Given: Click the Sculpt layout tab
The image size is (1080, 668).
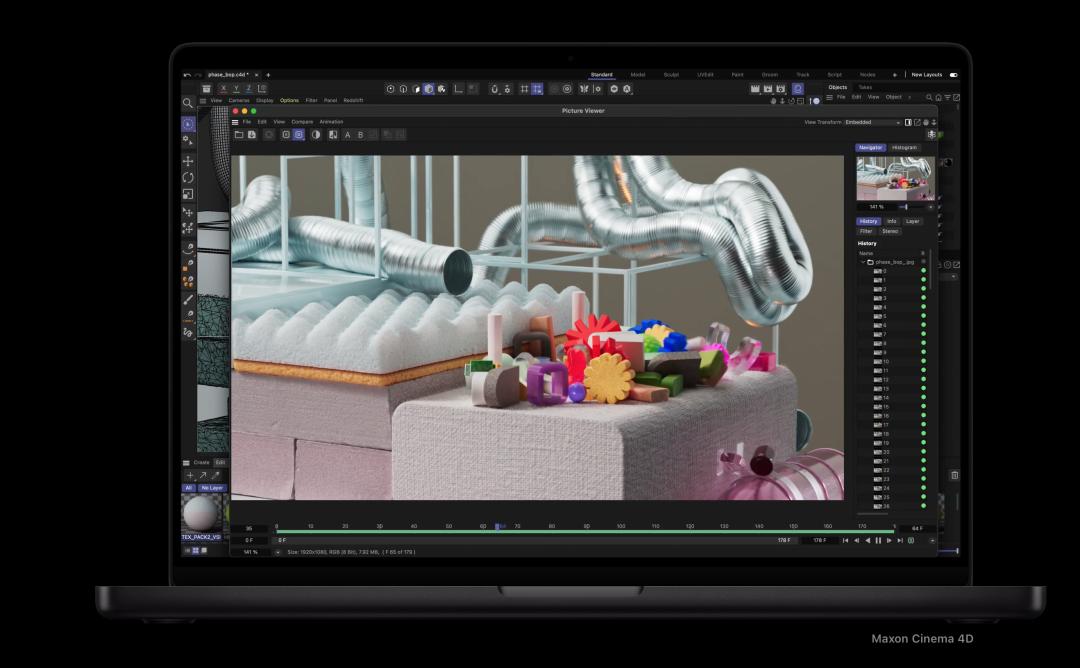Looking at the screenshot, I should pyautogui.click(x=671, y=75).
